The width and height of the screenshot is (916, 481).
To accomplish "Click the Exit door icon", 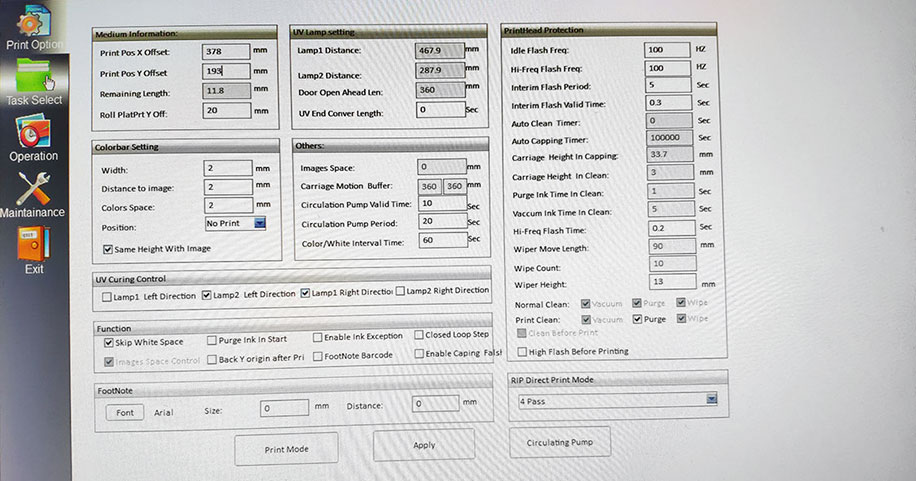I will pyautogui.click(x=33, y=244).
